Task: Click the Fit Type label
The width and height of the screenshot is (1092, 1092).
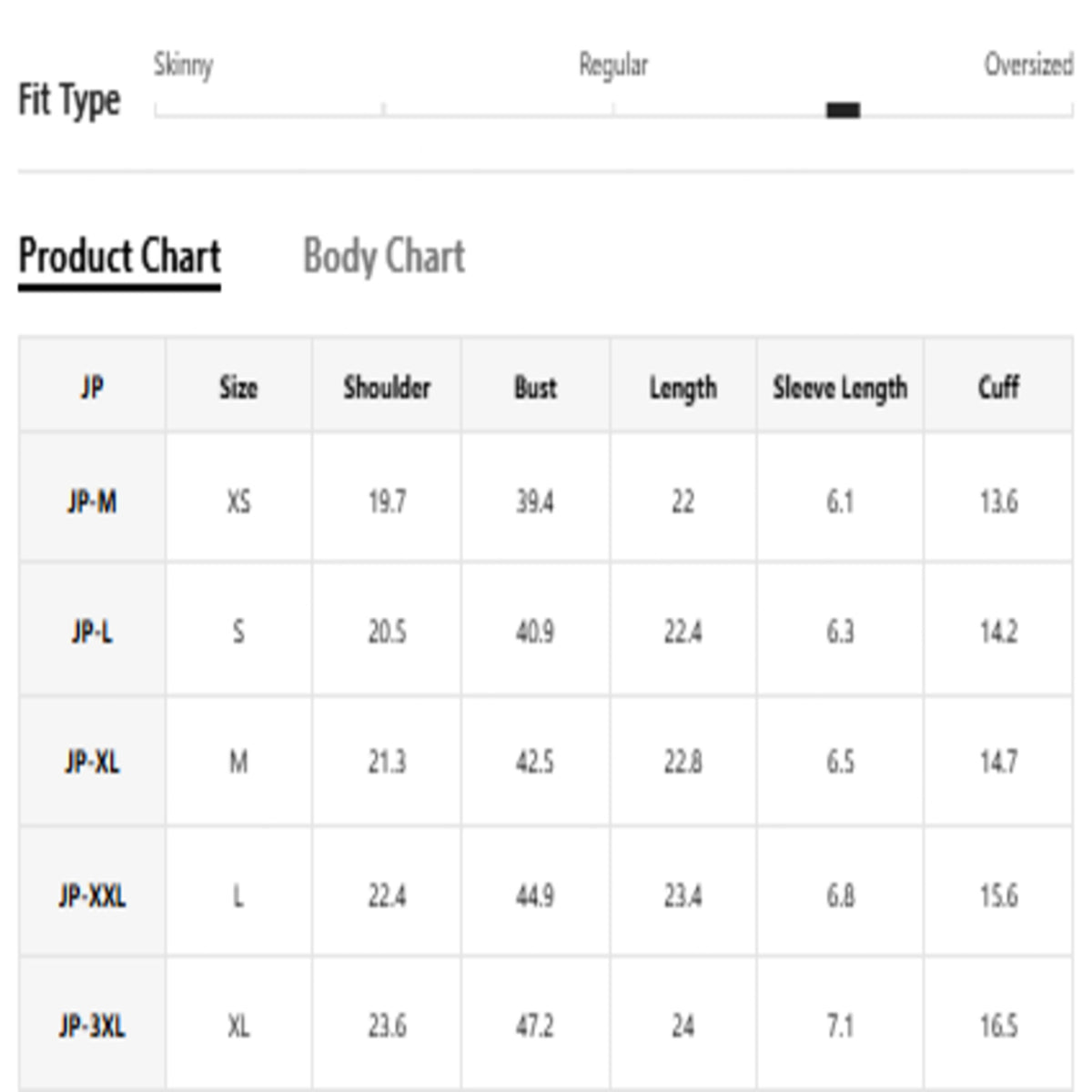Action: [x=69, y=99]
